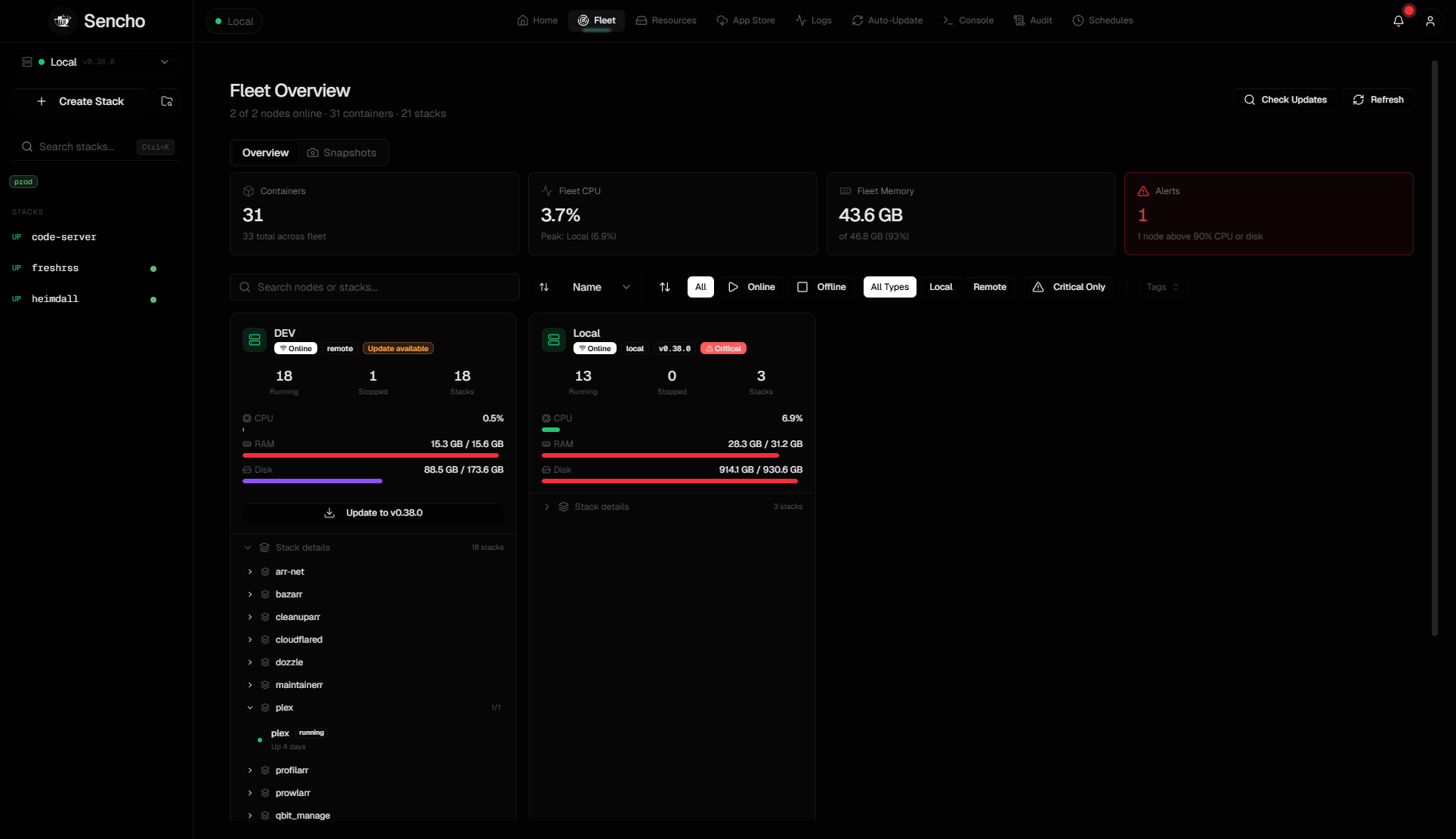Image resolution: width=1456 pixels, height=839 pixels.
Task: Click the Fleet CPU activity icon
Action: pos(547,191)
